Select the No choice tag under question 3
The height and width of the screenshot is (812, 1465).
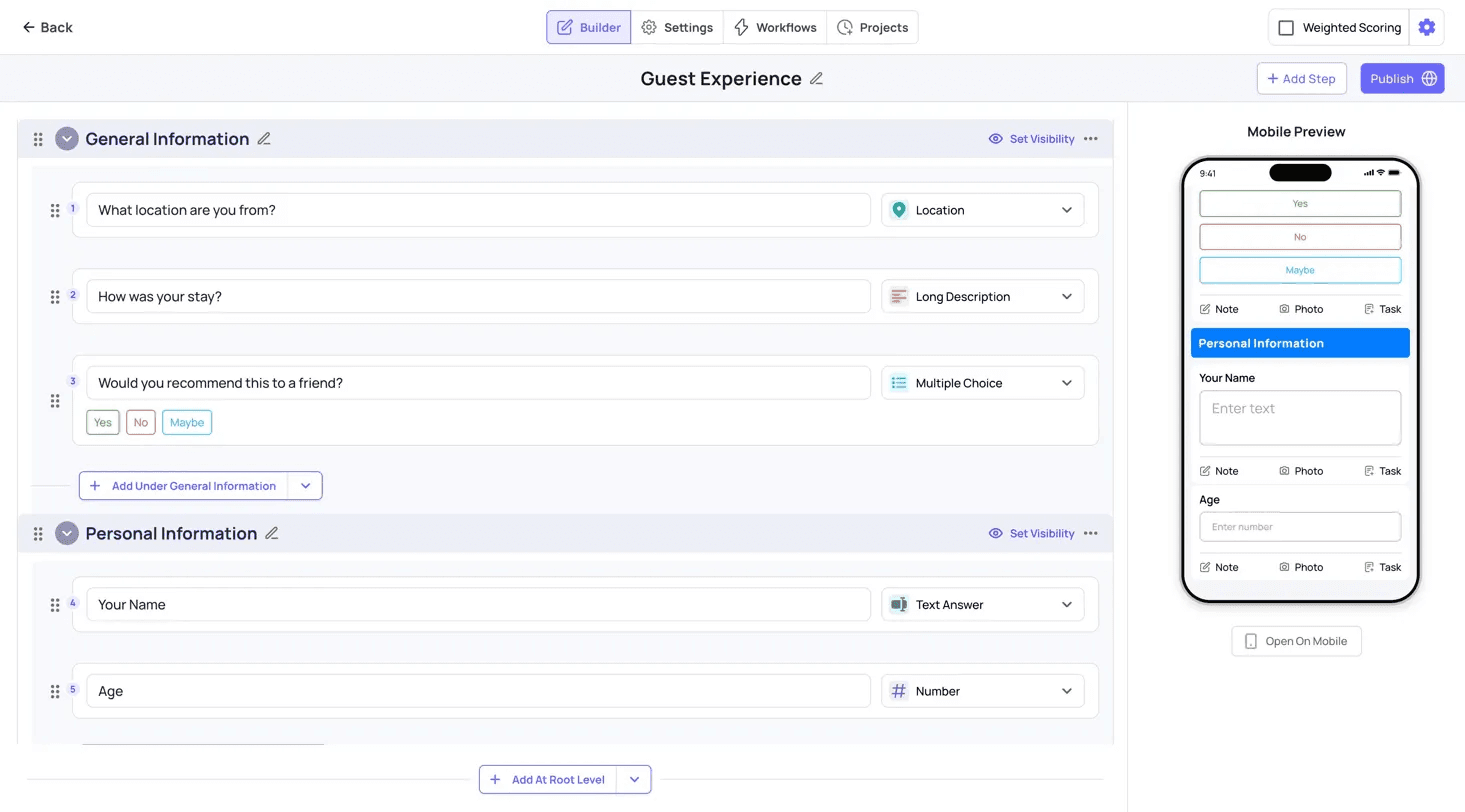pyautogui.click(x=141, y=423)
